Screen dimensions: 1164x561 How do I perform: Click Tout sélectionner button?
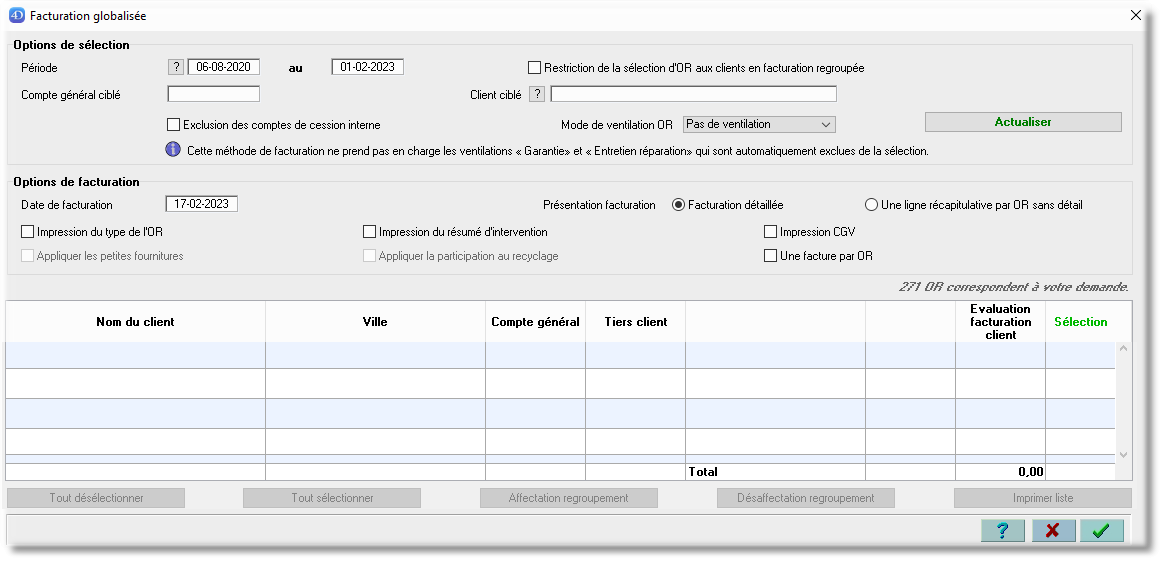point(332,498)
